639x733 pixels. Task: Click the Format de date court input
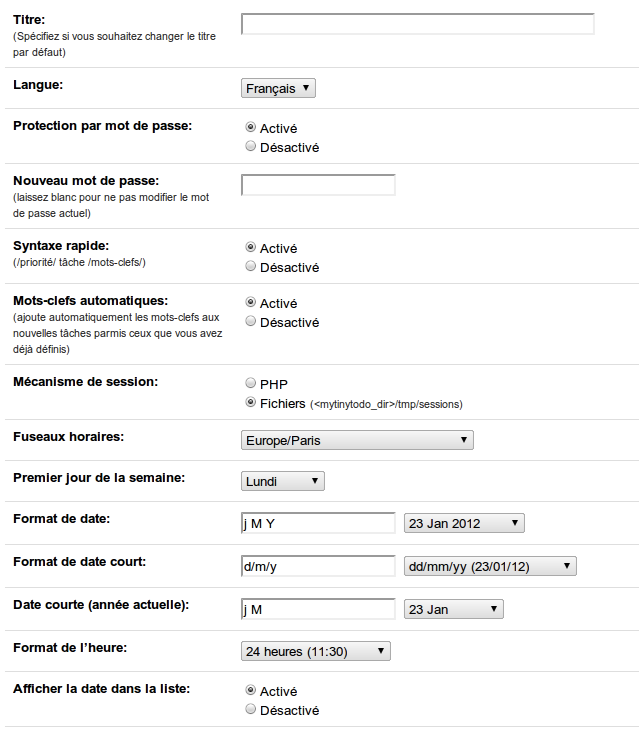[318, 566]
